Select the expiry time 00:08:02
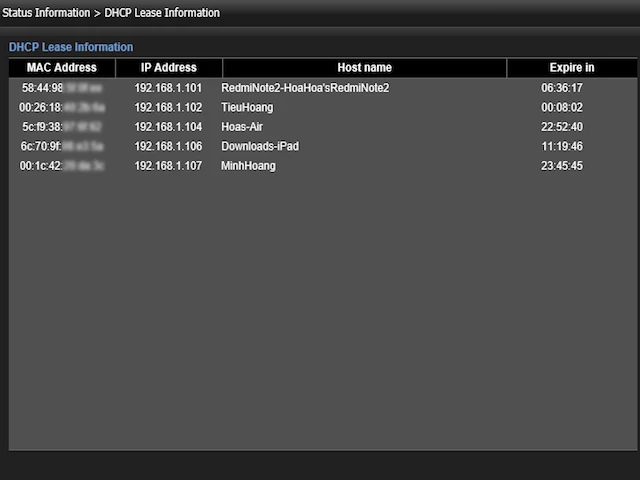The image size is (640, 480). click(562, 107)
